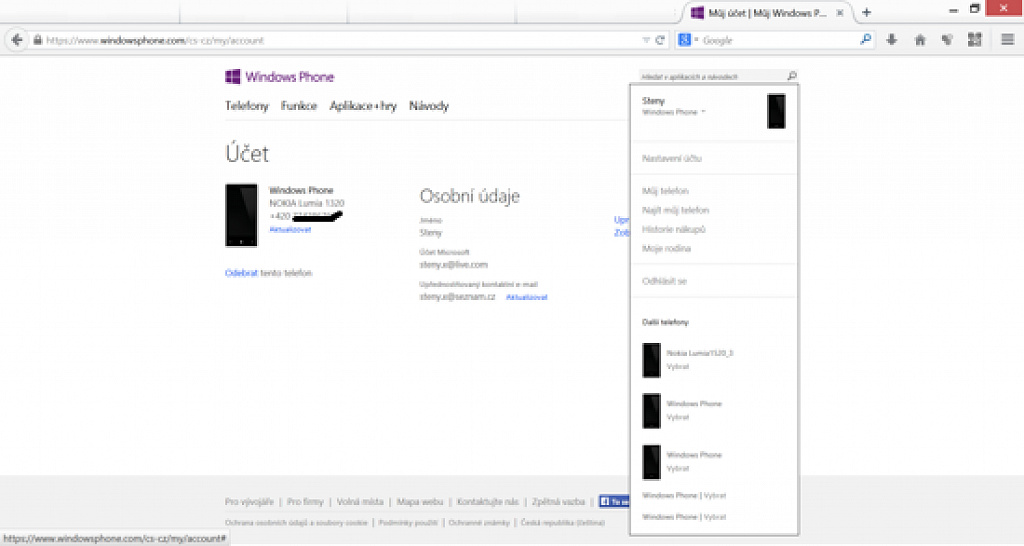This screenshot has height=546, width=1024.
Task: Click the Zob... link beside Steny
Action: coord(622,233)
